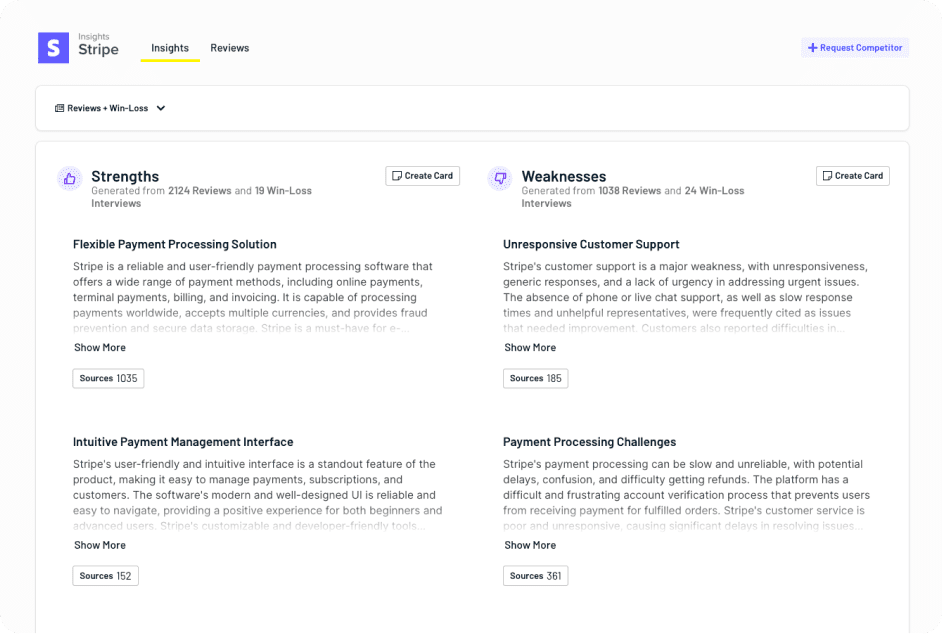Screen dimensions: 942x634
Task: Switch to the Reviews tab
Action: tap(230, 48)
